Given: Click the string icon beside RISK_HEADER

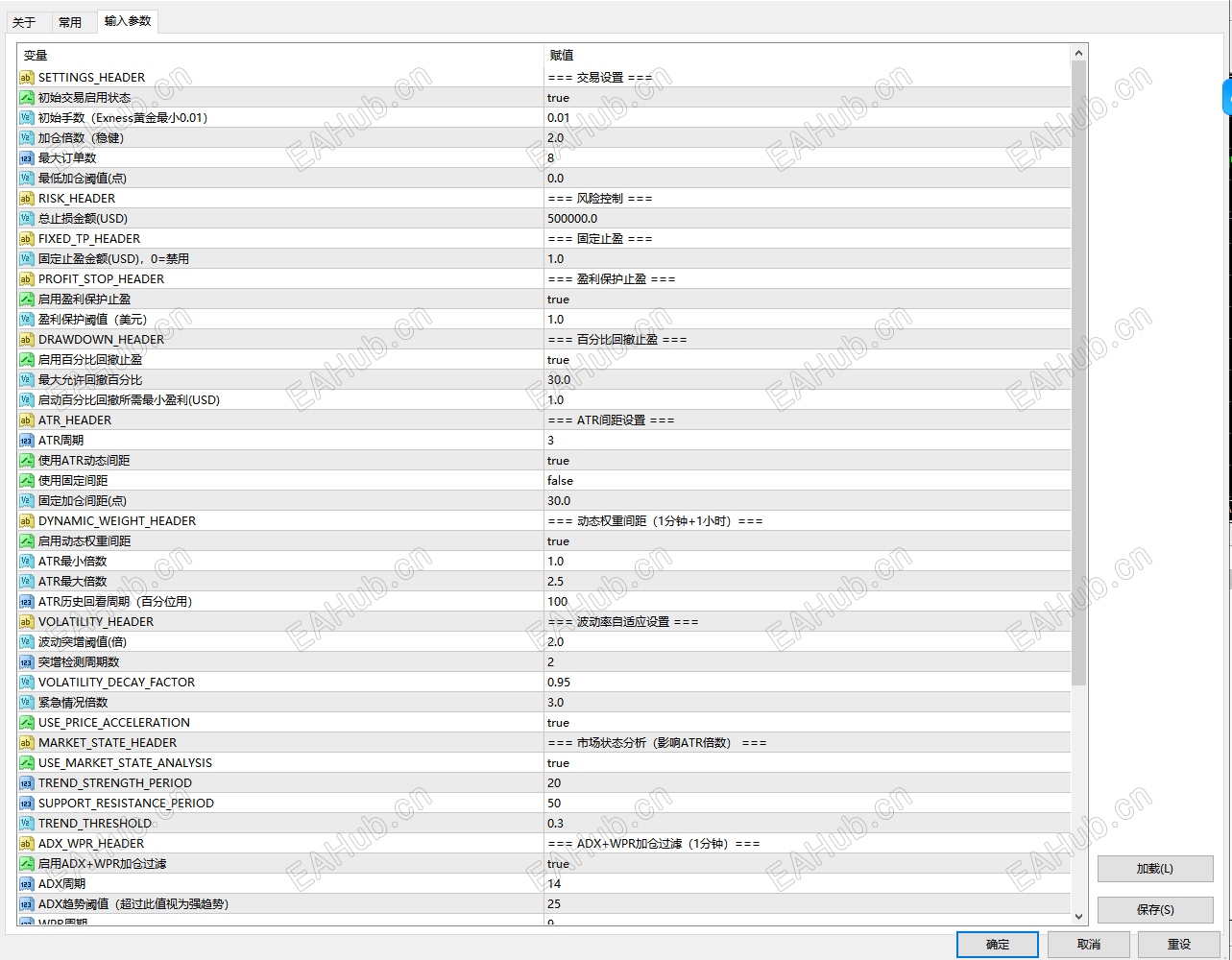Looking at the screenshot, I should pos(27,199).
